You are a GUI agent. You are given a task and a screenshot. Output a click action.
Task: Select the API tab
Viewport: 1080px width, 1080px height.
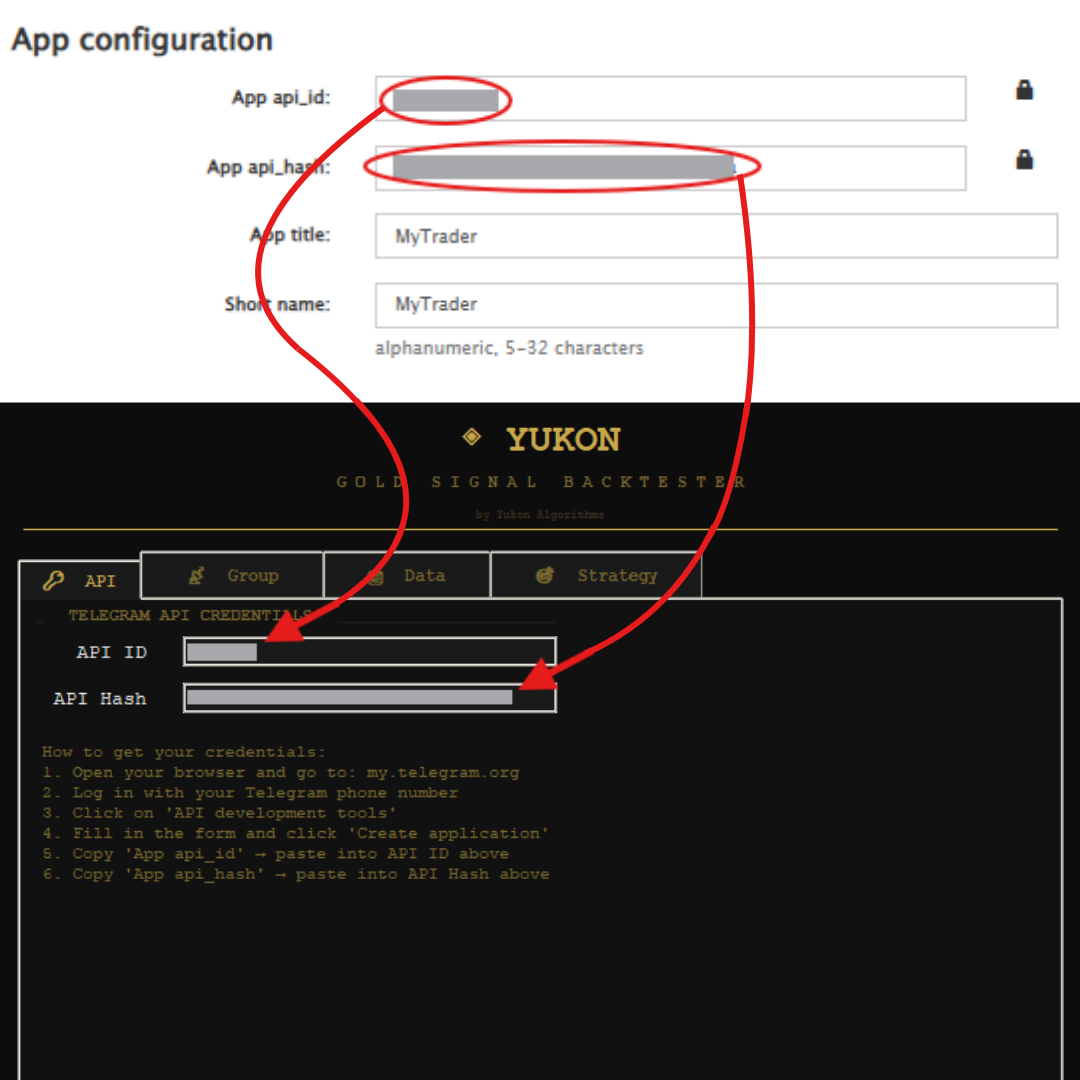(80, 580)
